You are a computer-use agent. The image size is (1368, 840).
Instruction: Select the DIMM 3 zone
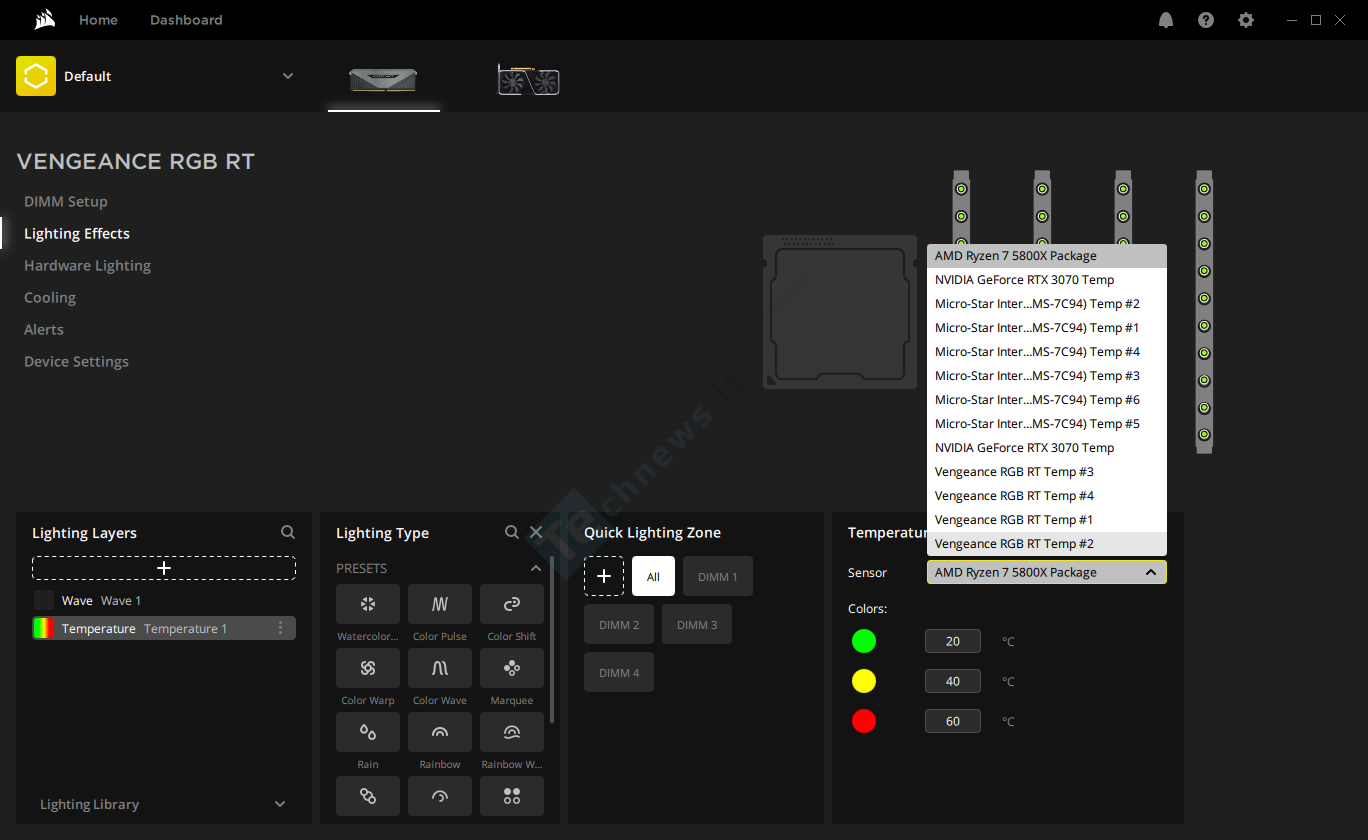click(x=697, y=624)
